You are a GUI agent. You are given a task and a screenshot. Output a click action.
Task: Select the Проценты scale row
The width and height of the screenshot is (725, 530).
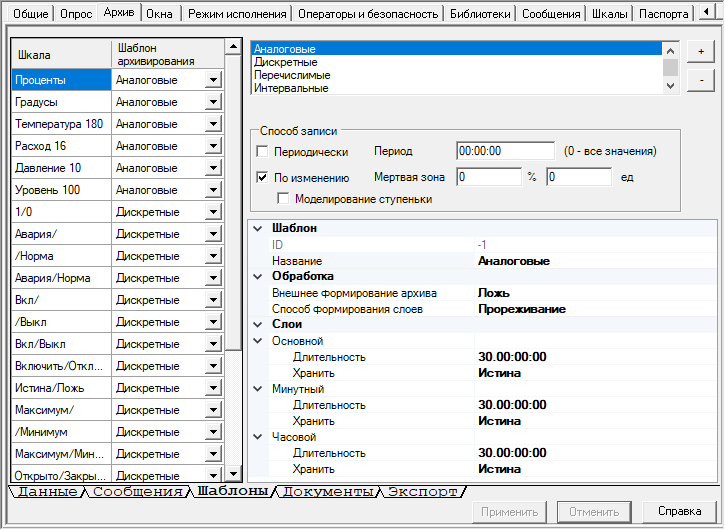pos(61,80)
